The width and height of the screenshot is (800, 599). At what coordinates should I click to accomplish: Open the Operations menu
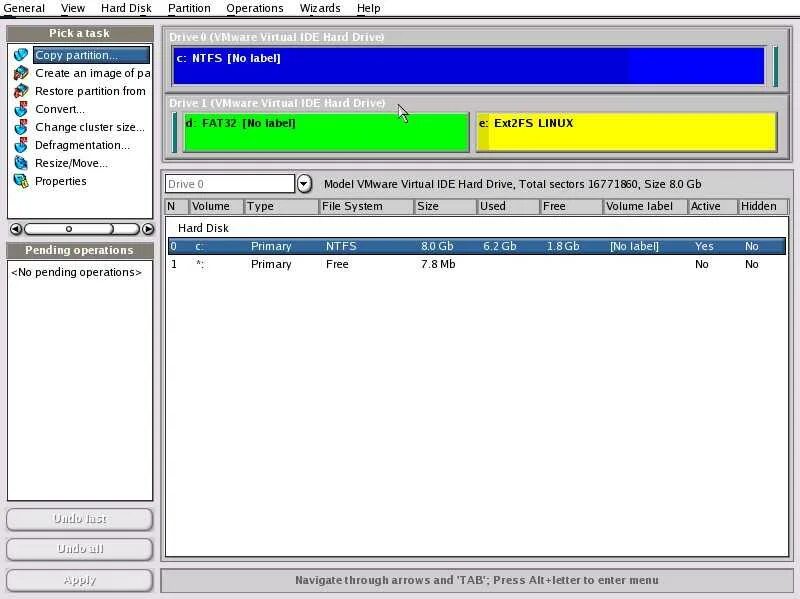point(255,8)
